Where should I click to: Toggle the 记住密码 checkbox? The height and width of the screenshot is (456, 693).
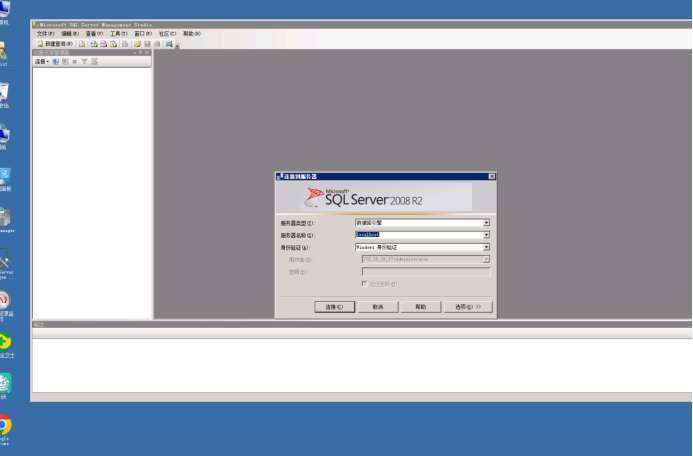pos(365,284)
